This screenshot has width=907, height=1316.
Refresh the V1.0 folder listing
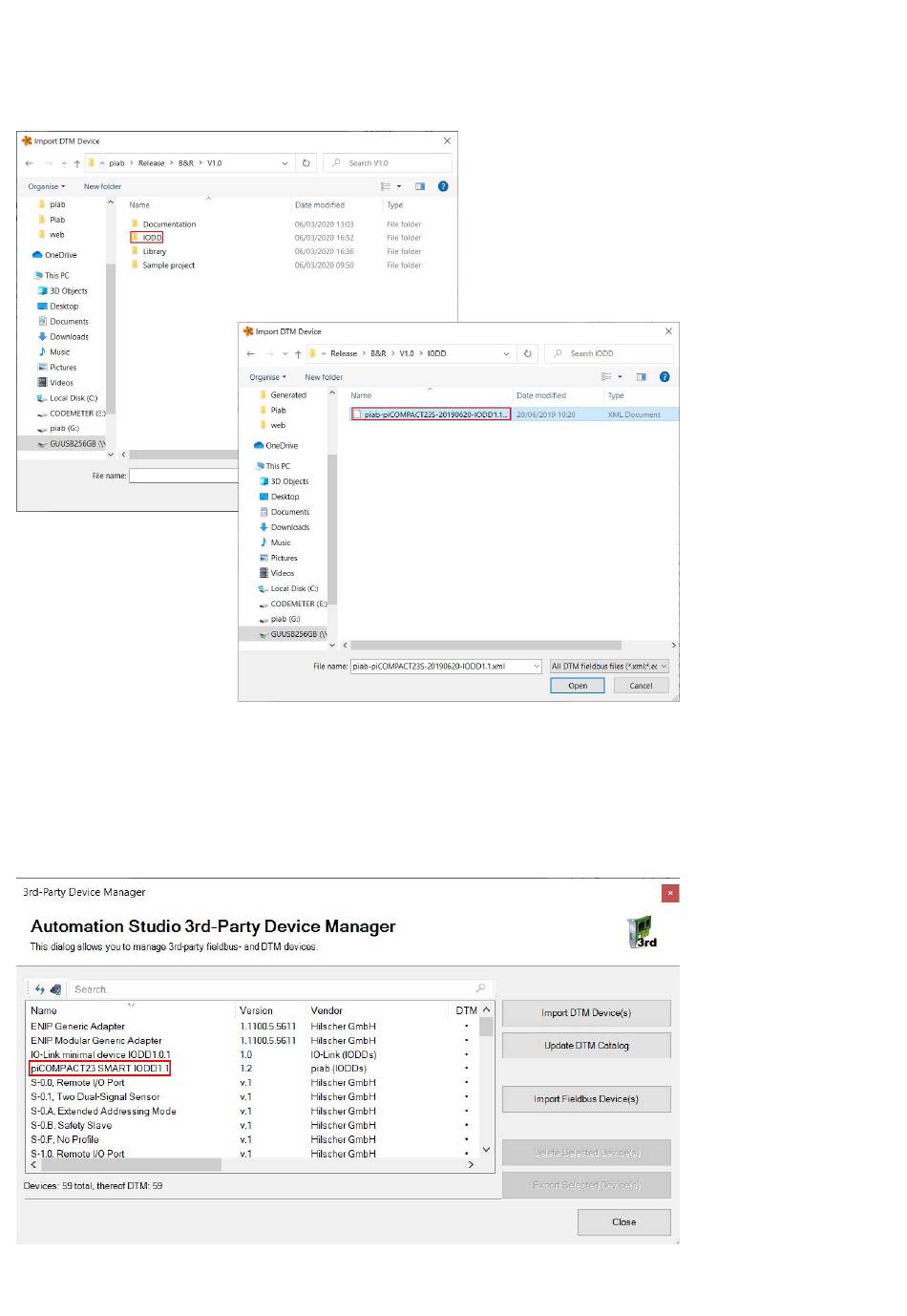point(306,163)
